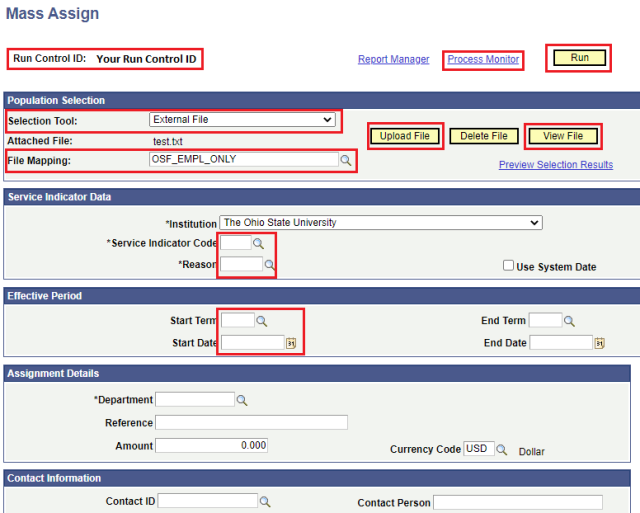Select the attached file name test.txt
Screen dimensions: 640x513
168,142
